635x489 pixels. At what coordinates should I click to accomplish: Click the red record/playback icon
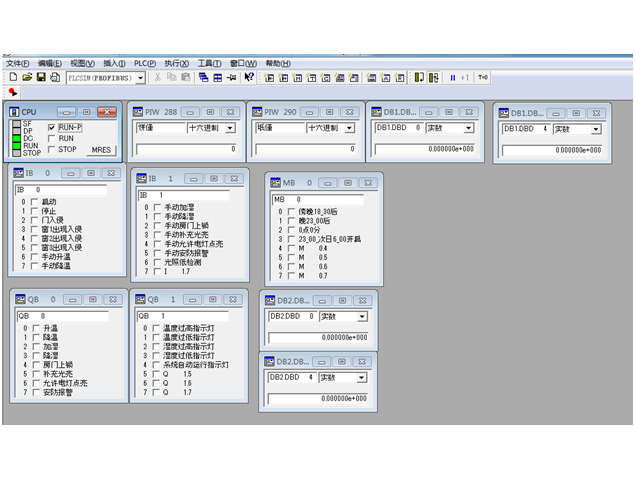coord(13,92)
